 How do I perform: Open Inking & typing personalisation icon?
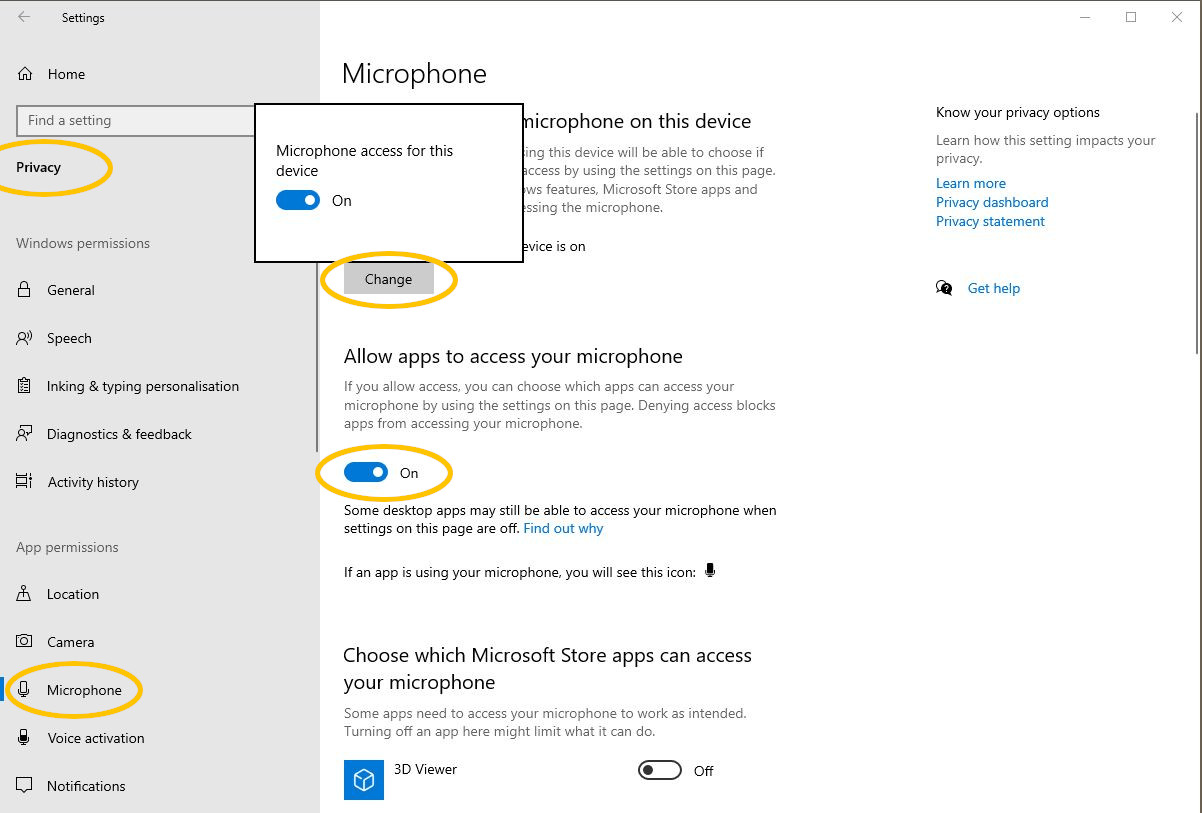coord(25,386)
